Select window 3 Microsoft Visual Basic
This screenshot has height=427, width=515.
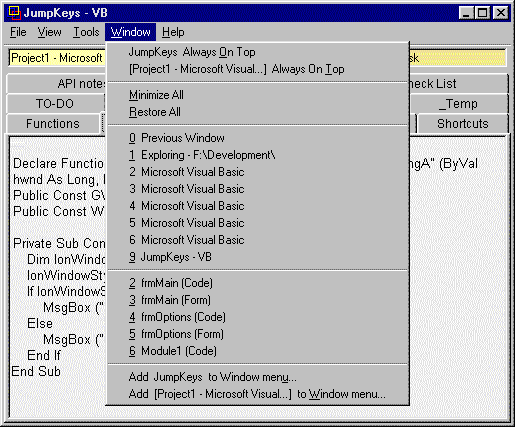(258, 189)
